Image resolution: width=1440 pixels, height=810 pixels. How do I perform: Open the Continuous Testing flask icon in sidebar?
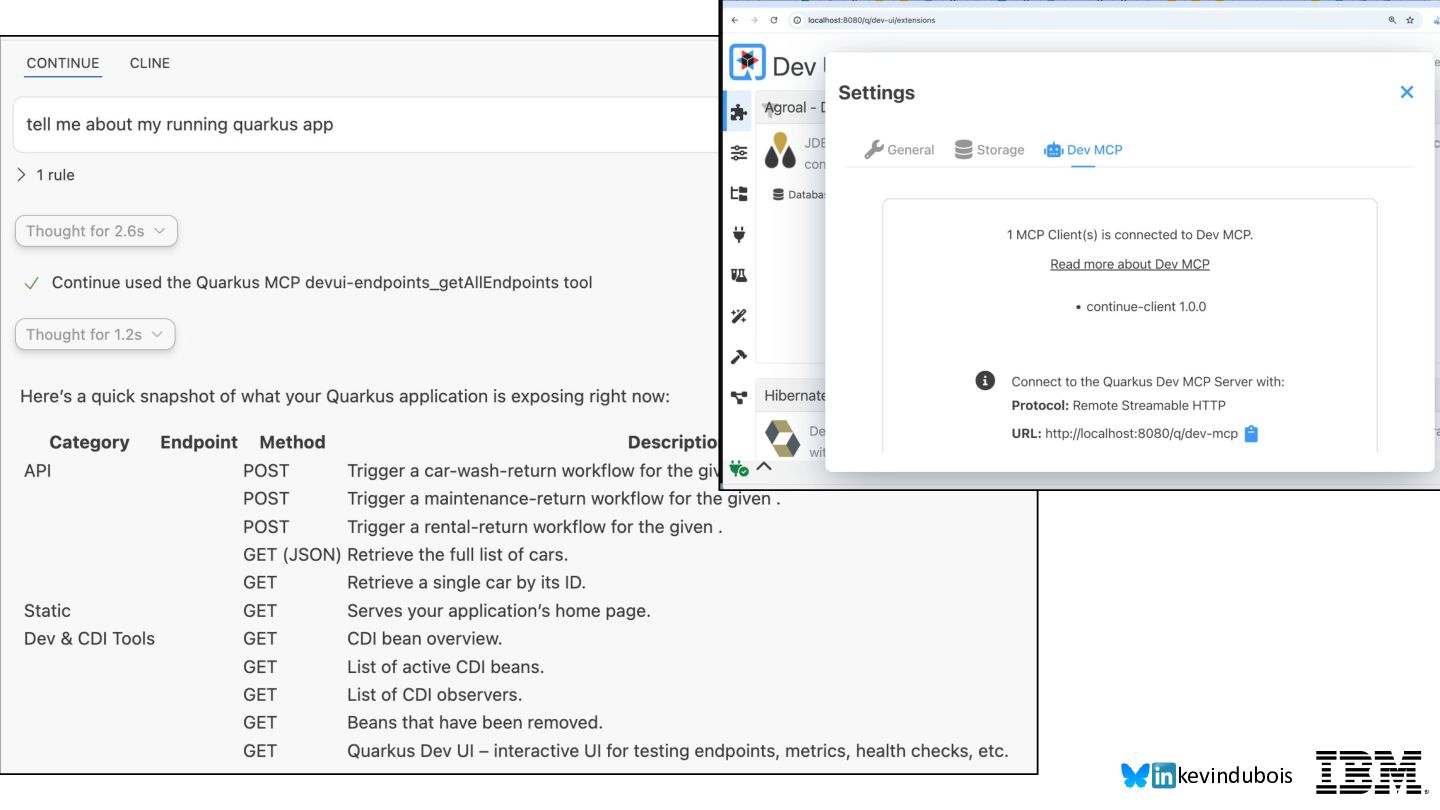(739, 275)
